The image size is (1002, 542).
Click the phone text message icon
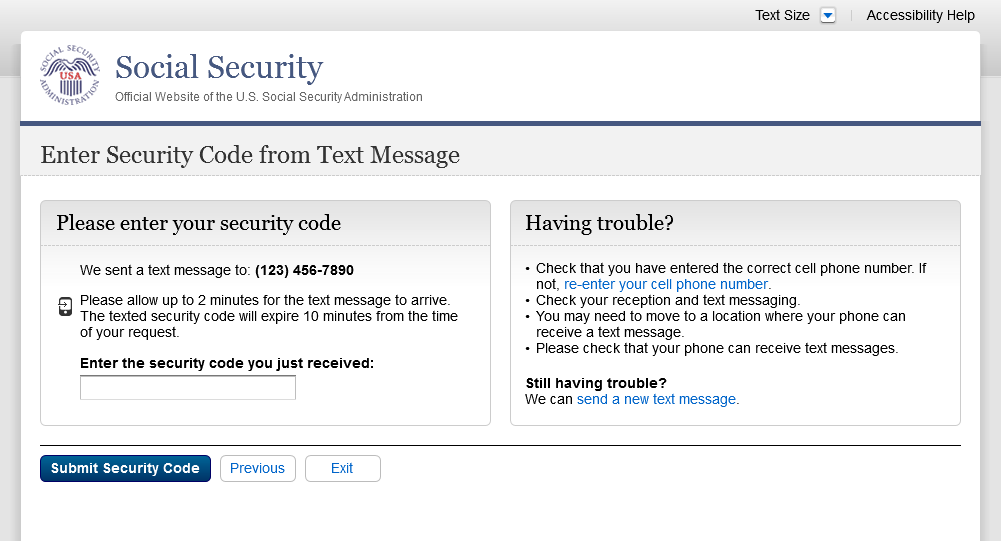[x=65, y=306]
